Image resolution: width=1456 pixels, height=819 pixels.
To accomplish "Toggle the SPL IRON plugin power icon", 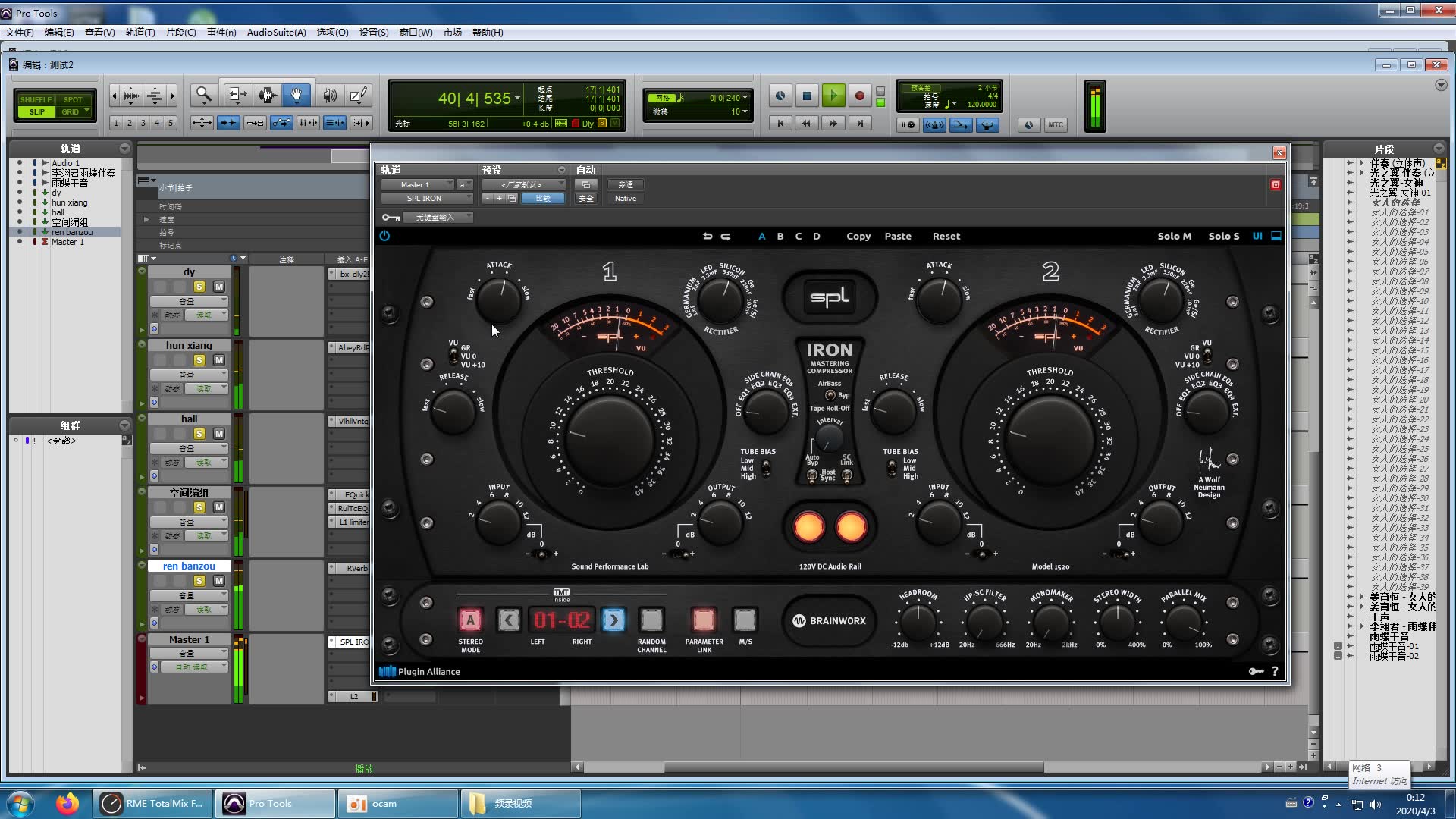I will point(384,236).
